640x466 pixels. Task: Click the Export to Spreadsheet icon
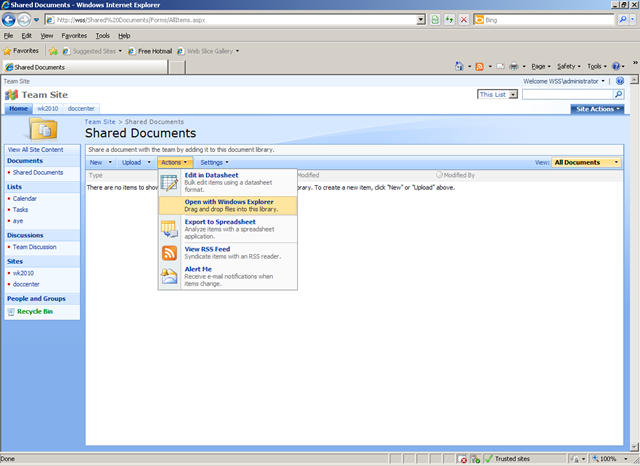click(169, 229)
